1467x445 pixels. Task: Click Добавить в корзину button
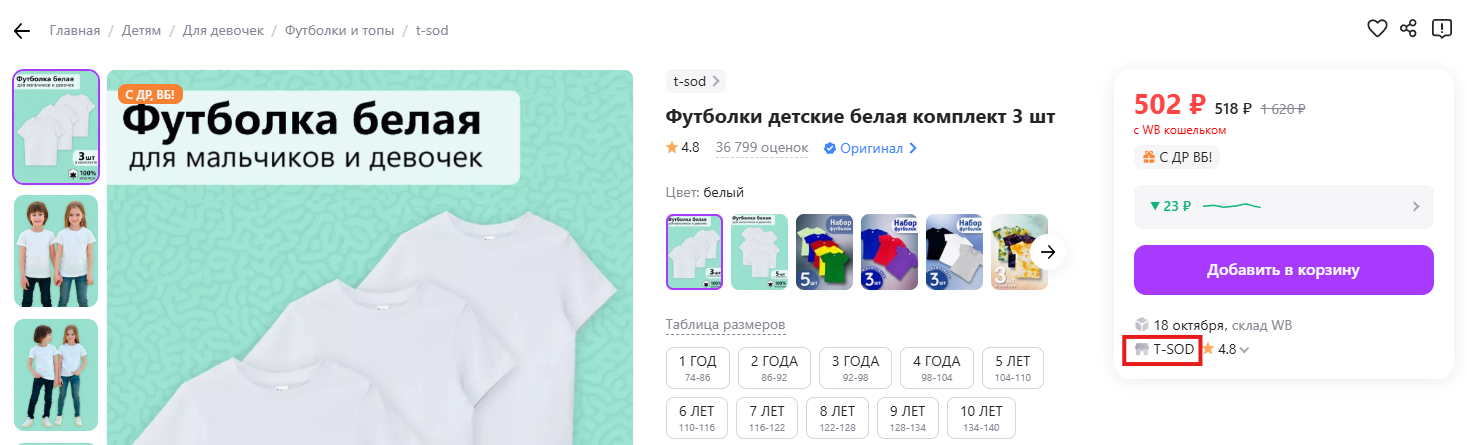click(x=1284, y=270)
